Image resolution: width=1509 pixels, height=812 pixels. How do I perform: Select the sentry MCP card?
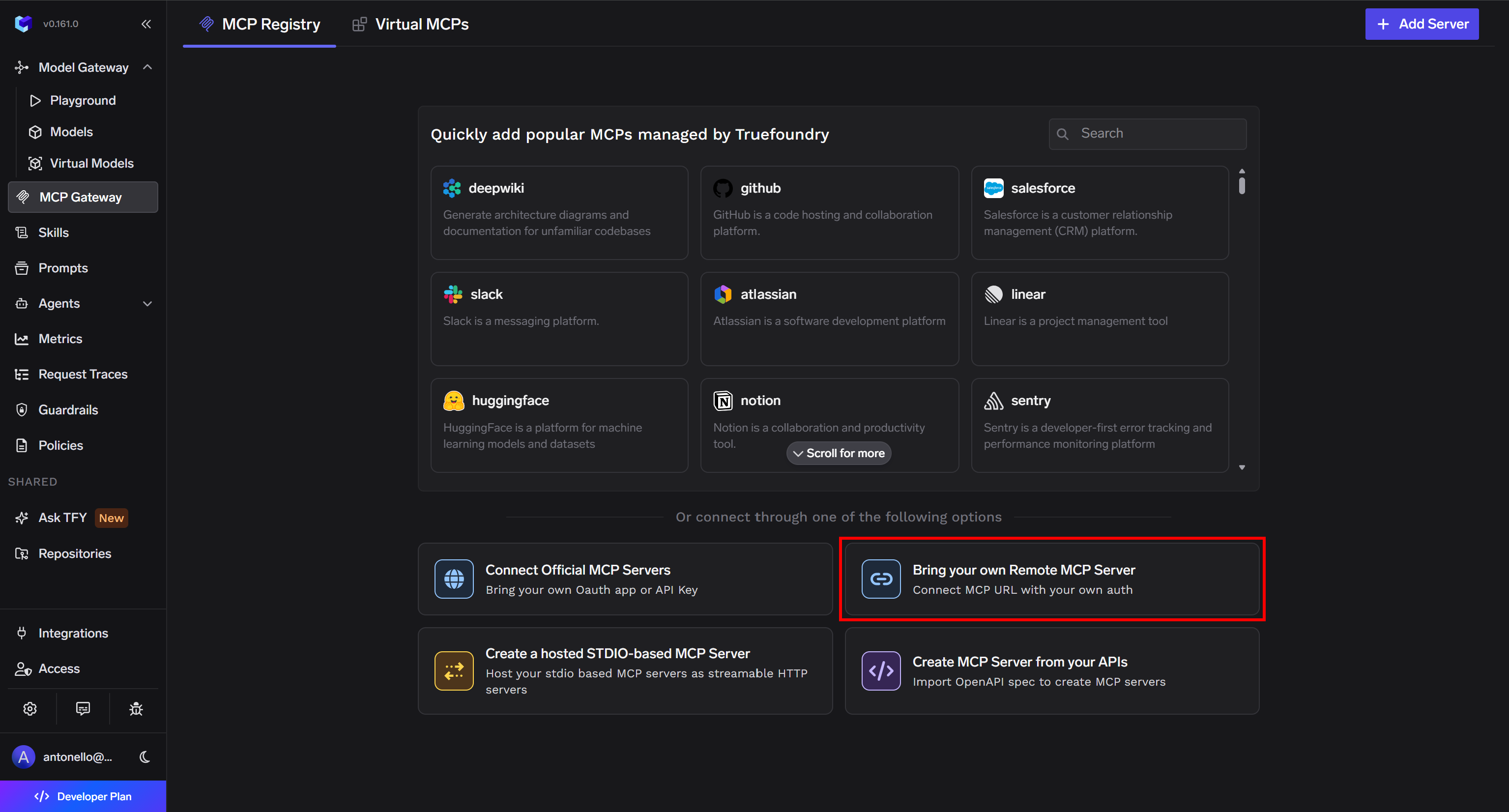click(x=1100, y=425)
